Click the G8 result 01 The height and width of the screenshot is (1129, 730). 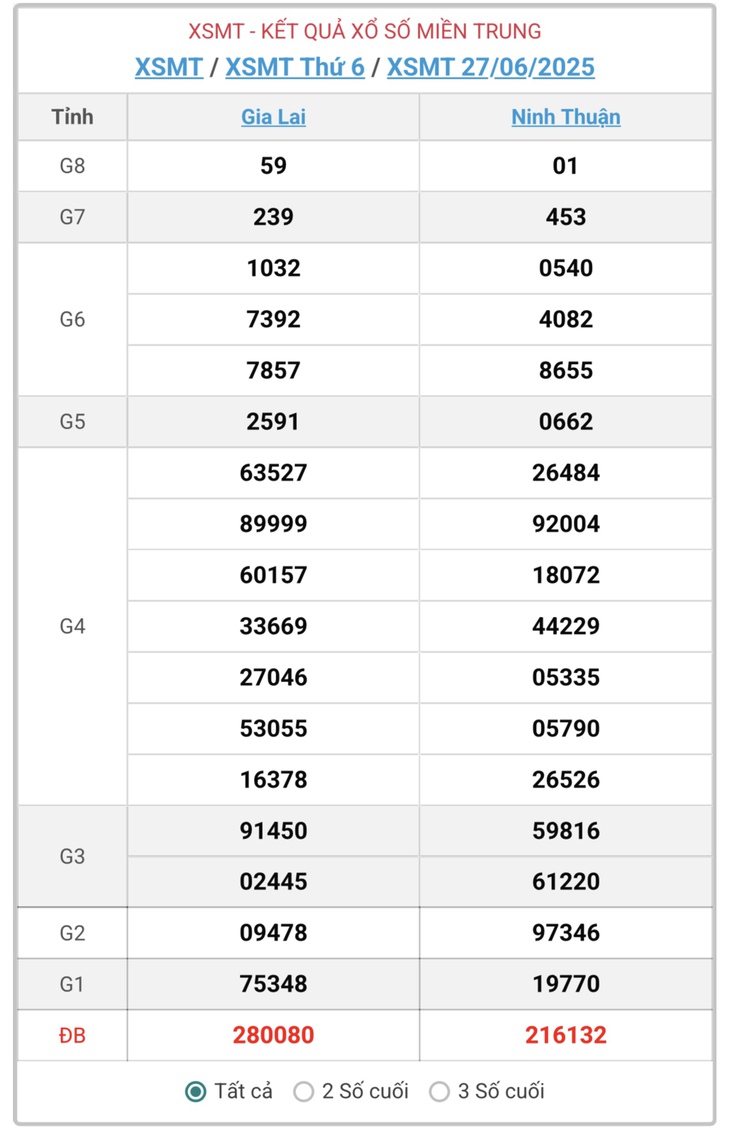(566, 166)
